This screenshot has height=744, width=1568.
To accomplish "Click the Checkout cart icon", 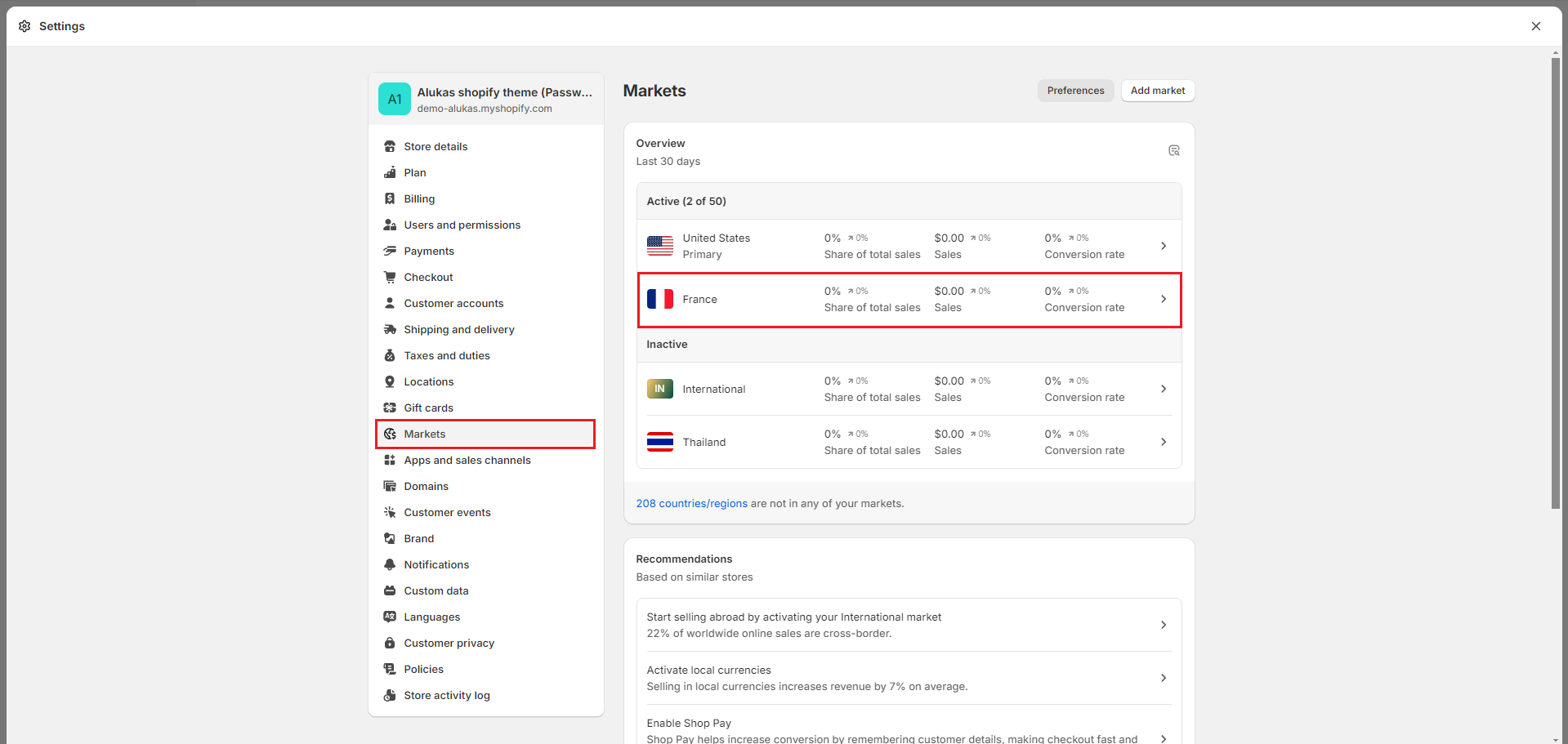I will 390,278.
